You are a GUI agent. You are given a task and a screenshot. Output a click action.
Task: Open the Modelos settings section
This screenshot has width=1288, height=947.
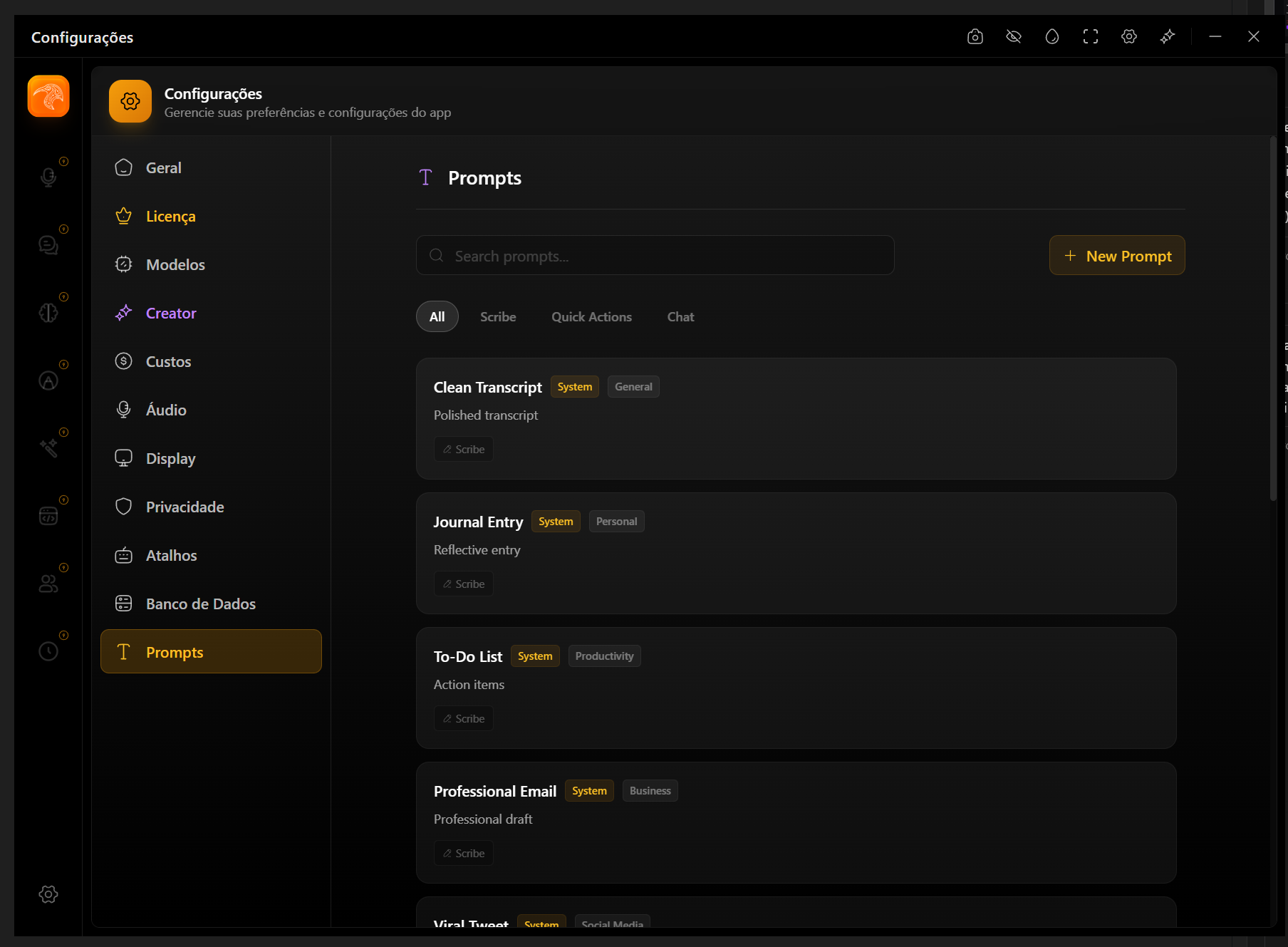[x=211, y=264]
